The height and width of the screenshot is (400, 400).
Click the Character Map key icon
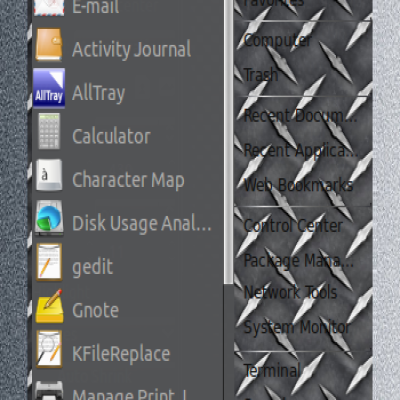pyautogui.click(x=49, y=175)
